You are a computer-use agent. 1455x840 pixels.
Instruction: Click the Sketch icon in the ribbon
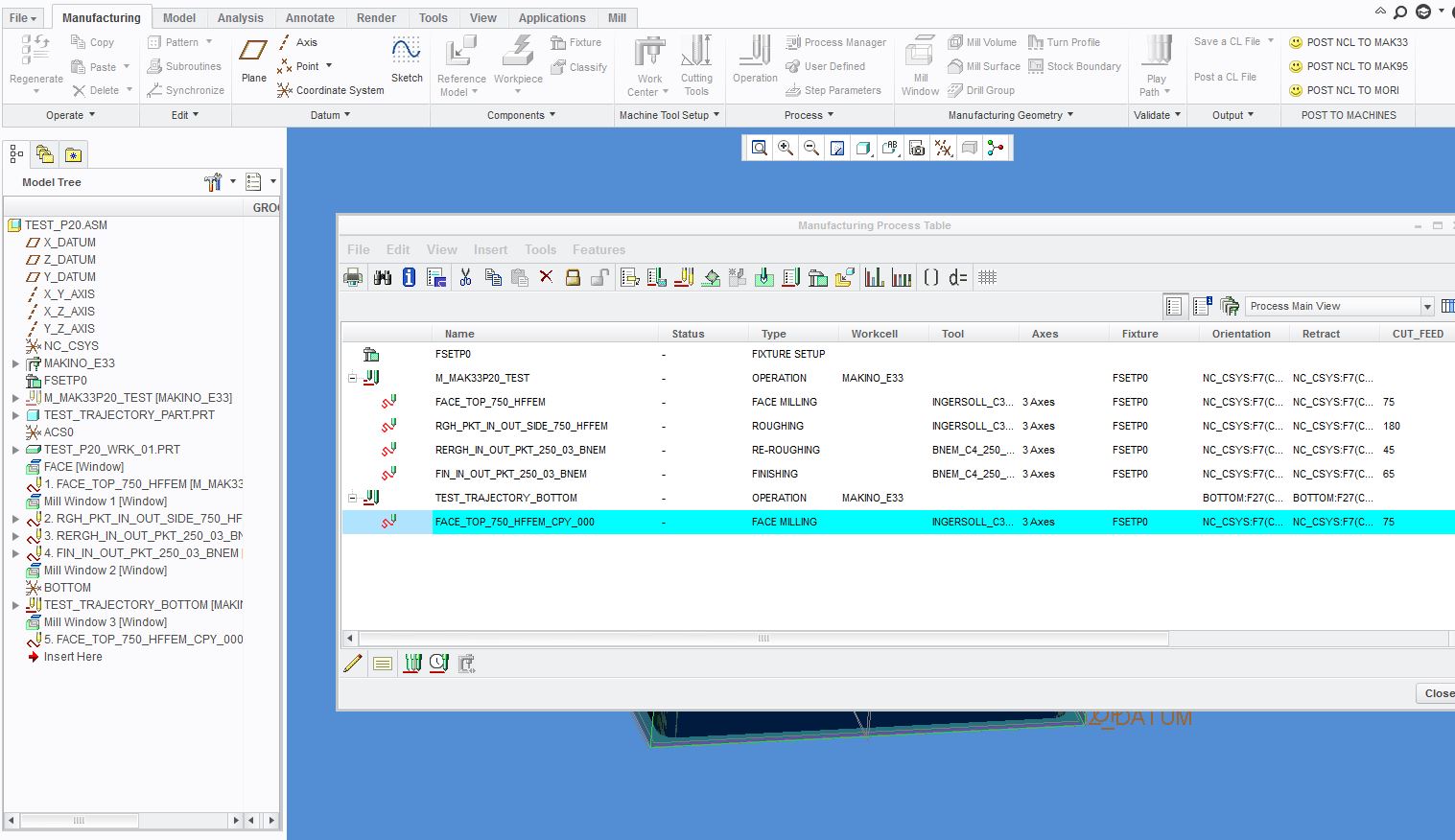click(x=407, y=60)
